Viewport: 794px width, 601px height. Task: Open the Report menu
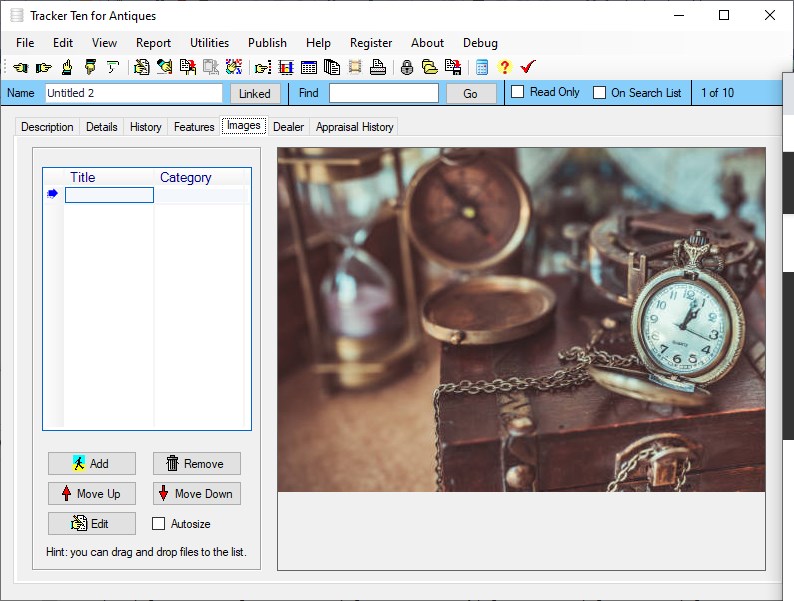(153, 43)
